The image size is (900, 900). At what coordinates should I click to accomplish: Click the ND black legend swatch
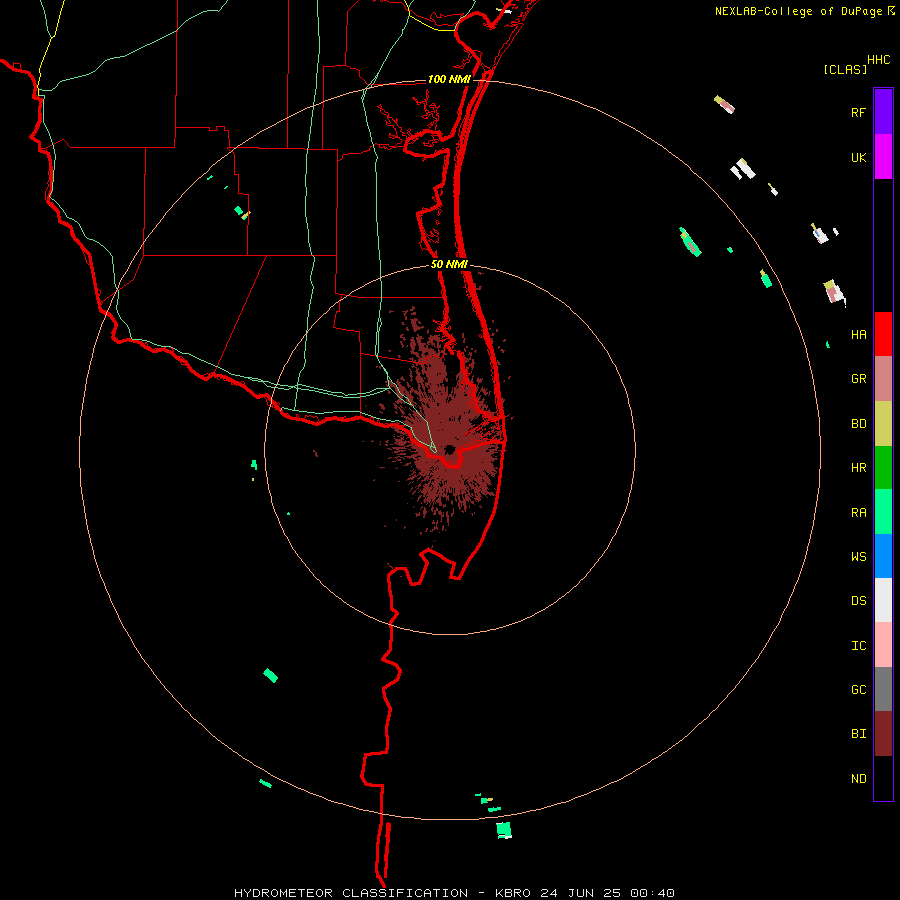pos(883,778)
